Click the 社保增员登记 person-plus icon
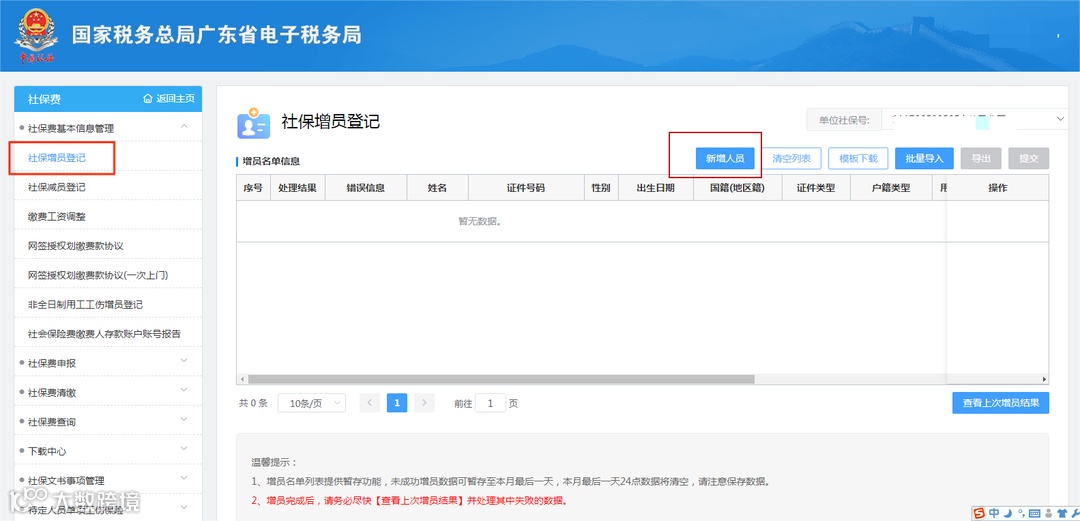The image size is (1080, 521). point(253,123)
